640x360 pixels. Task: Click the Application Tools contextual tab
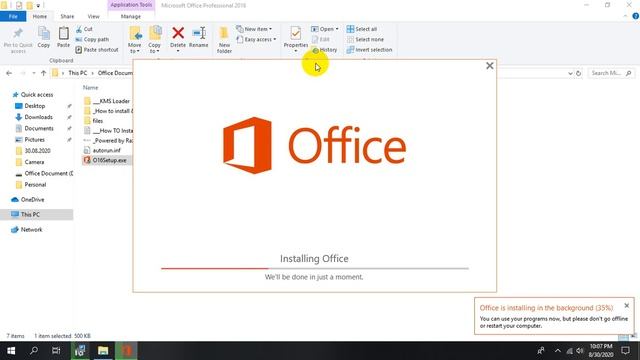click(x=131, y=5)
